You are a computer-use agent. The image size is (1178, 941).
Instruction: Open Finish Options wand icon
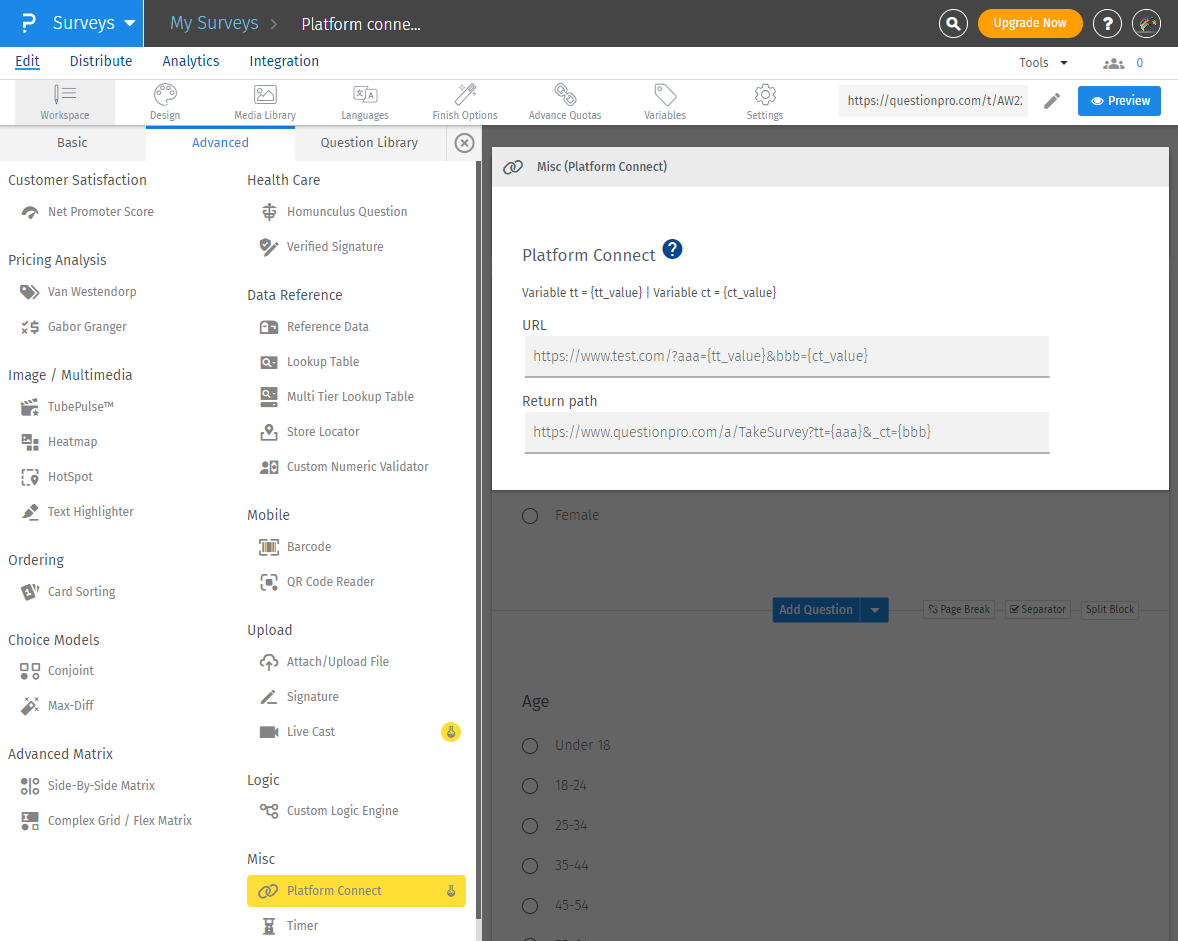465,95
